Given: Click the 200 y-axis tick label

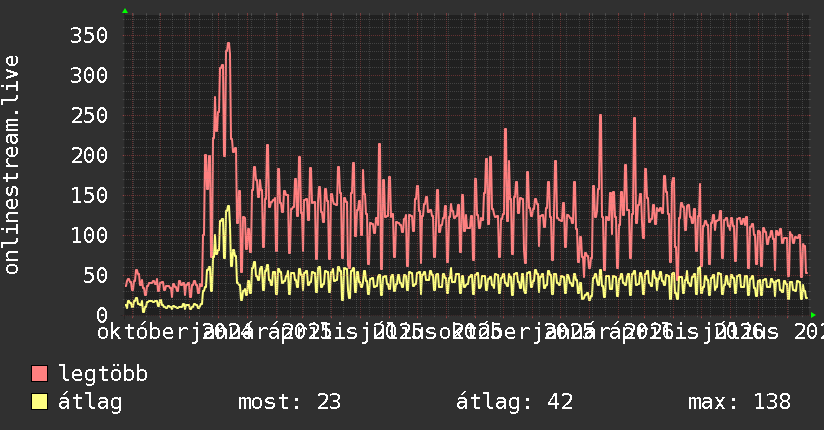Looking at the screenshot, I should 89,156.
